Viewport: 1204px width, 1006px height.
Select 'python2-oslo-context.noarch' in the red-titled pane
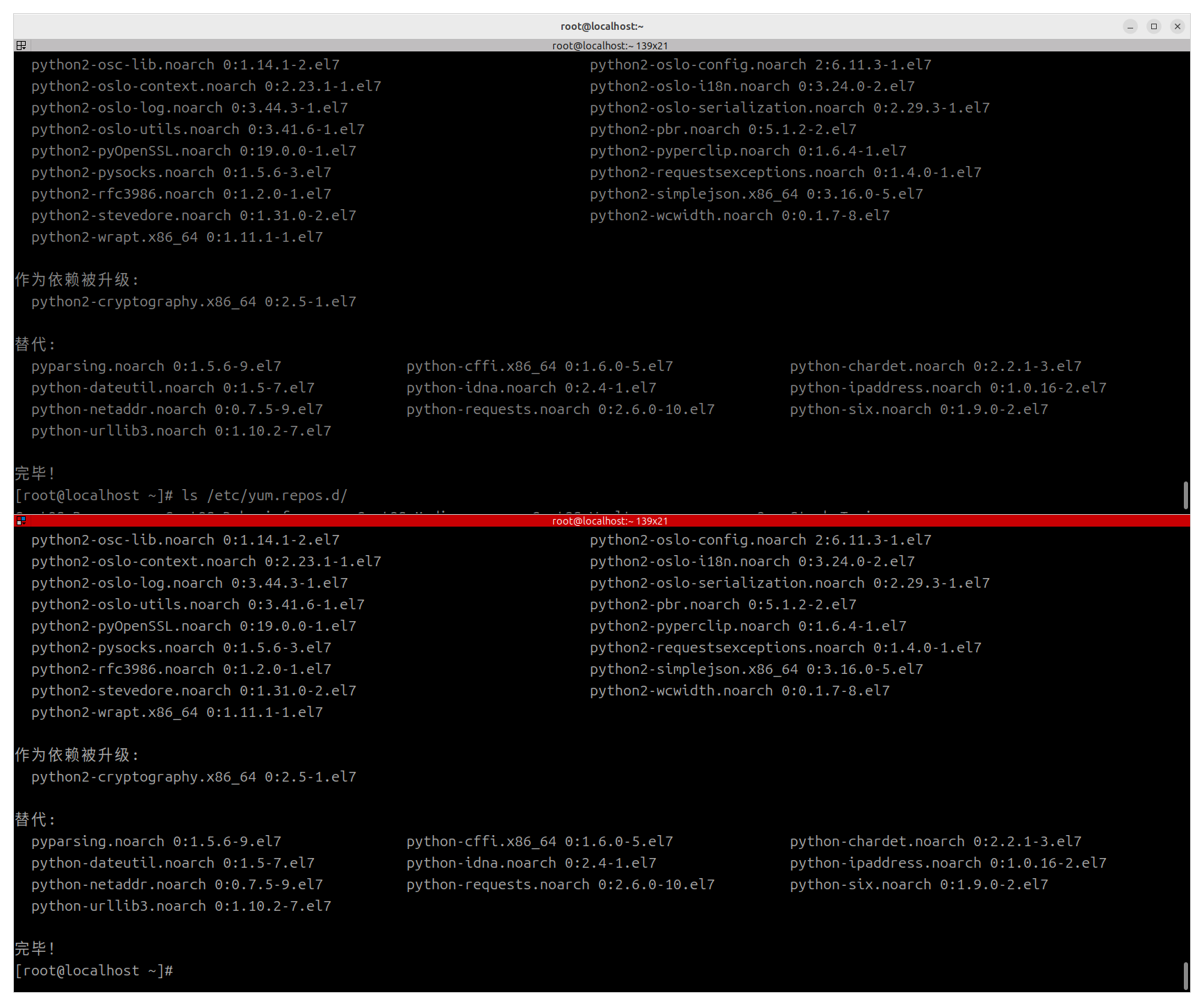point(144,561)
